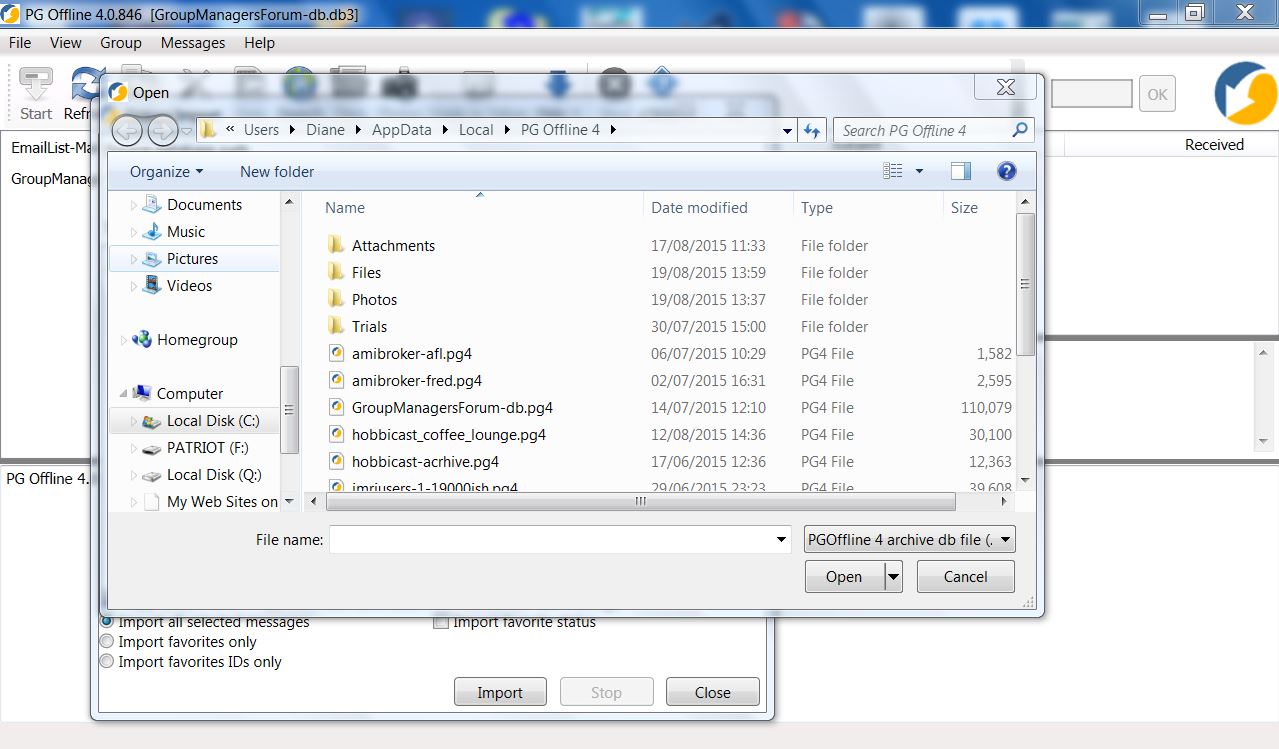
Task: Open the view options dropdown arrow
Action: point(919,171)
